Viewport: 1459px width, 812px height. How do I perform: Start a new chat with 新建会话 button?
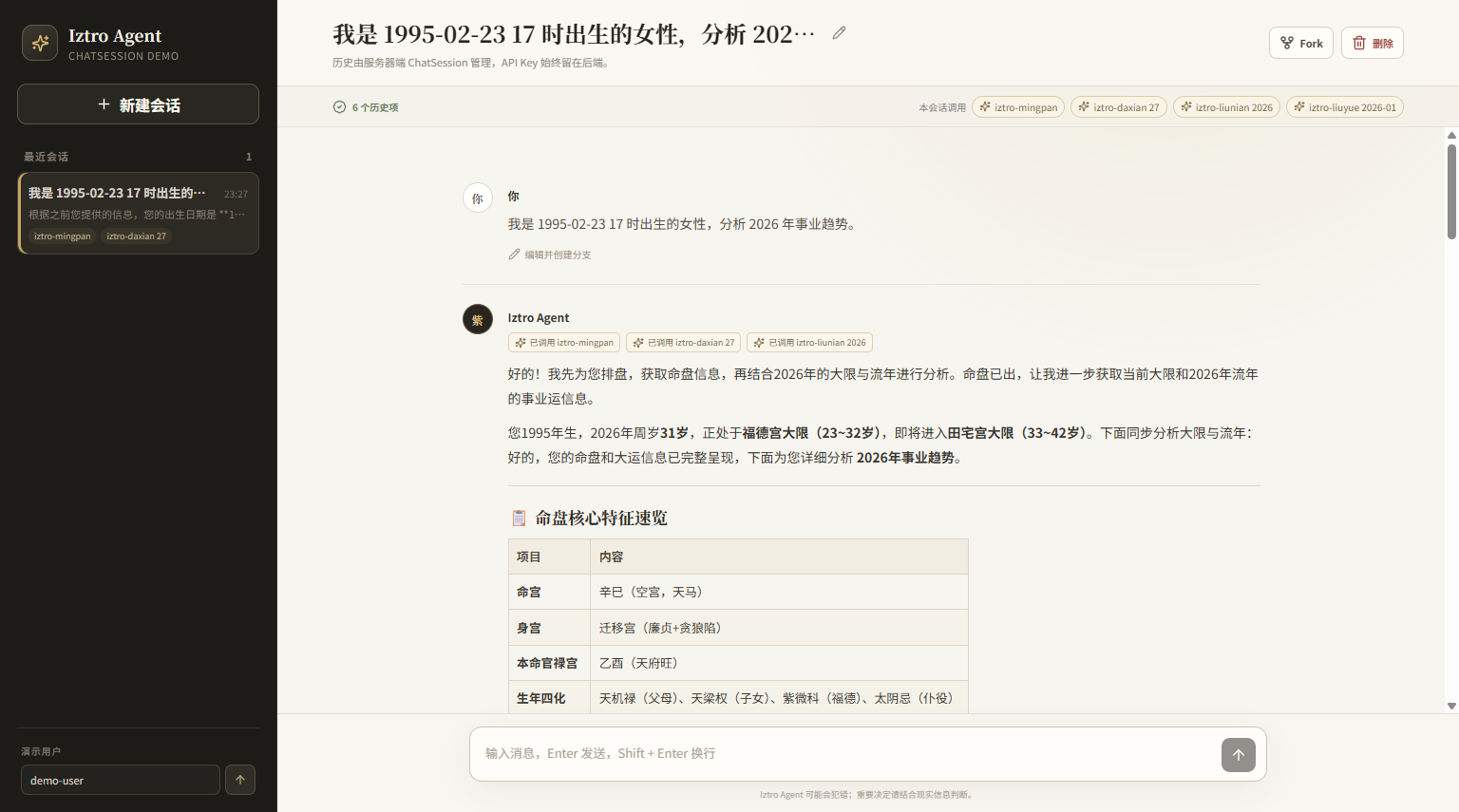coord(138,104)
